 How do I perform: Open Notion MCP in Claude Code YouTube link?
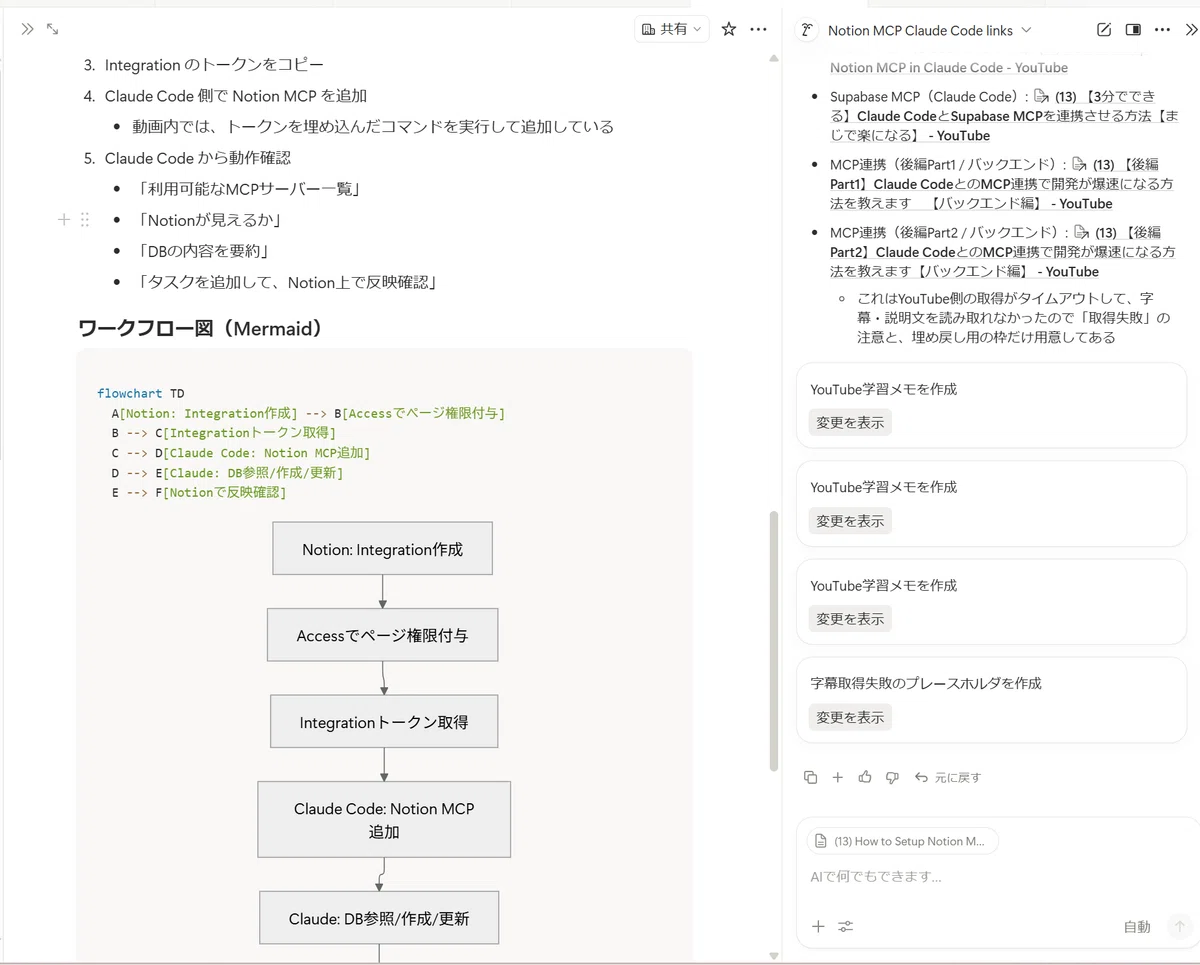(x=949, y=68)
